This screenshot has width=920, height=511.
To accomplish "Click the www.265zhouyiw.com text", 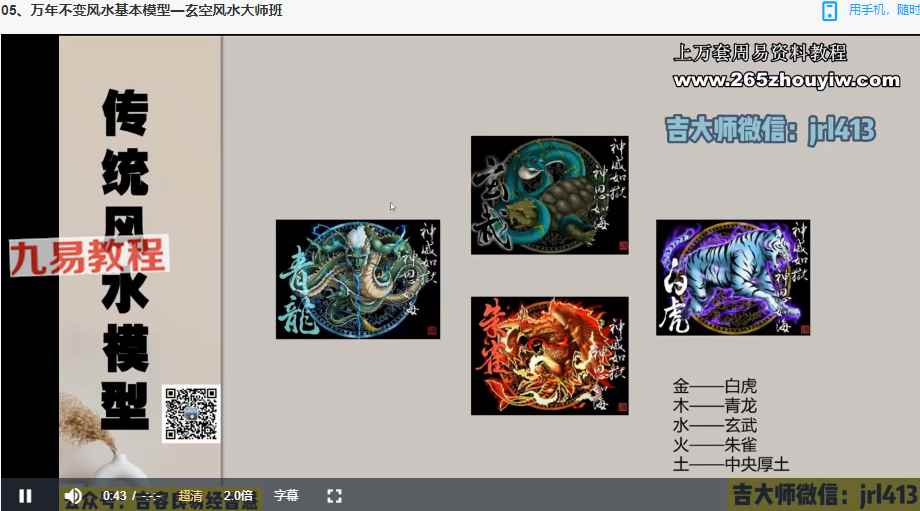I will [x=787, y=80].
